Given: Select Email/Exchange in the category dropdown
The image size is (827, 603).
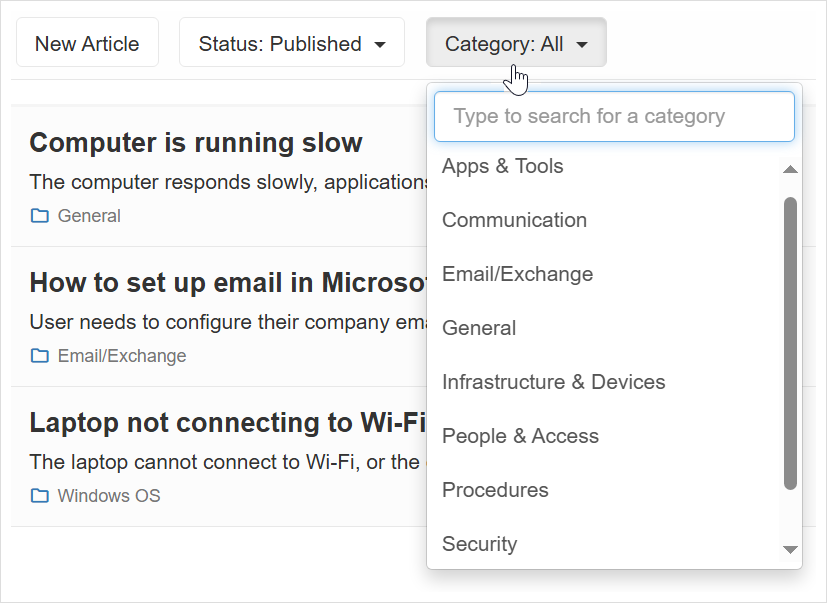Looking at the screenshot, I should pyautogui.click(x=517, y=275).
